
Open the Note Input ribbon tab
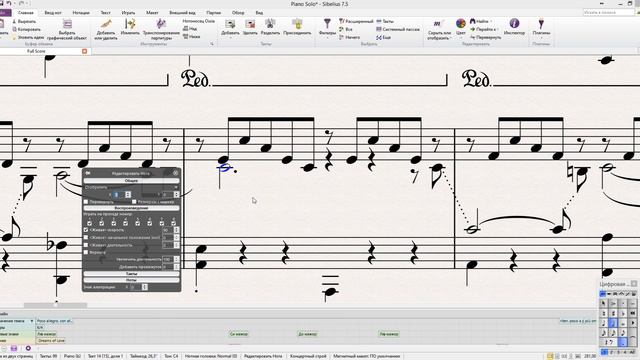[53, 13]
